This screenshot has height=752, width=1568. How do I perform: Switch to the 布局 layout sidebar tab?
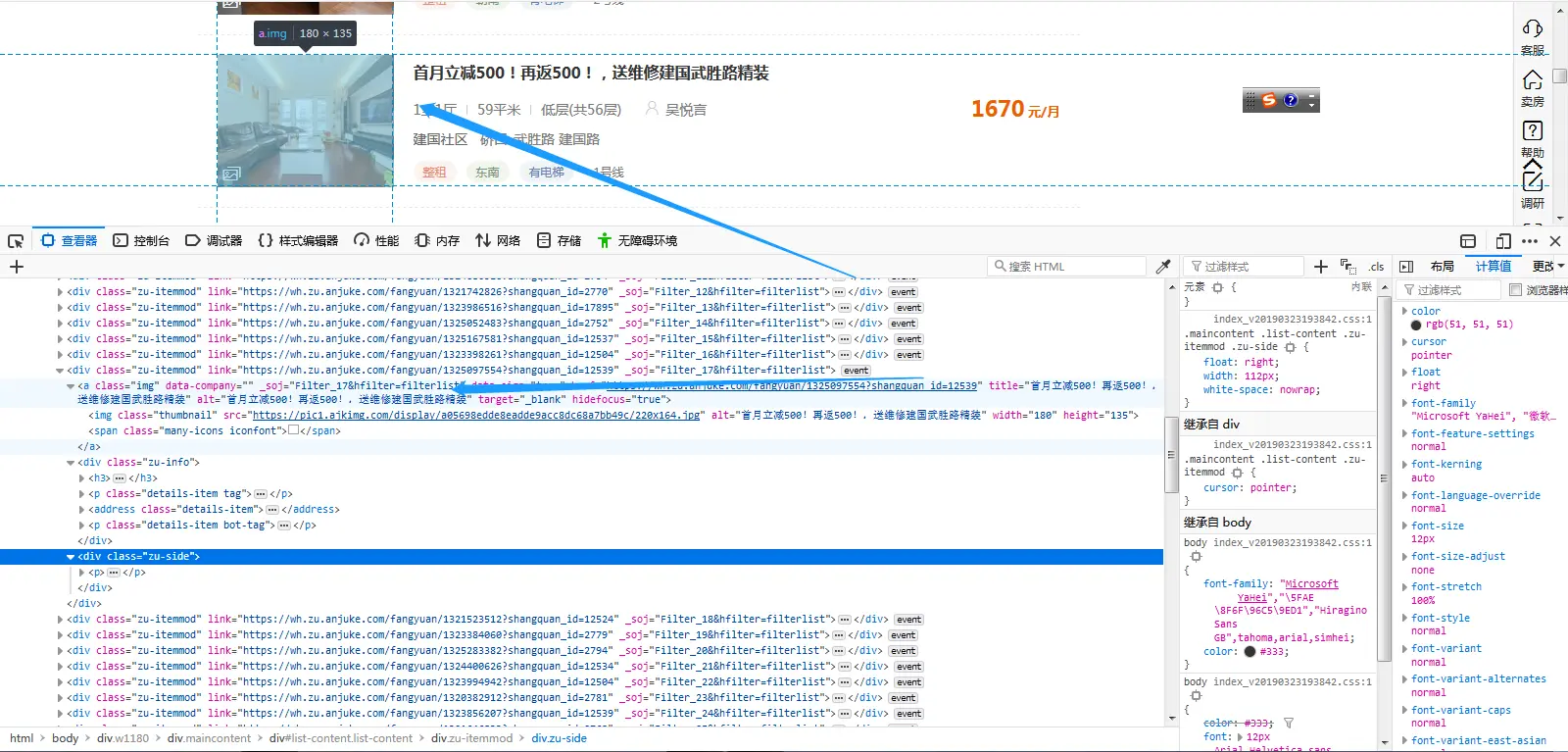click(x=1443, y=267)
